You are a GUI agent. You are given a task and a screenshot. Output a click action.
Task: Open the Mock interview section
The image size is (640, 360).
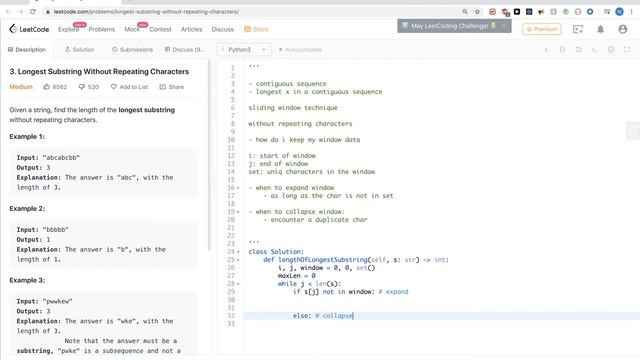click(132, 29)
